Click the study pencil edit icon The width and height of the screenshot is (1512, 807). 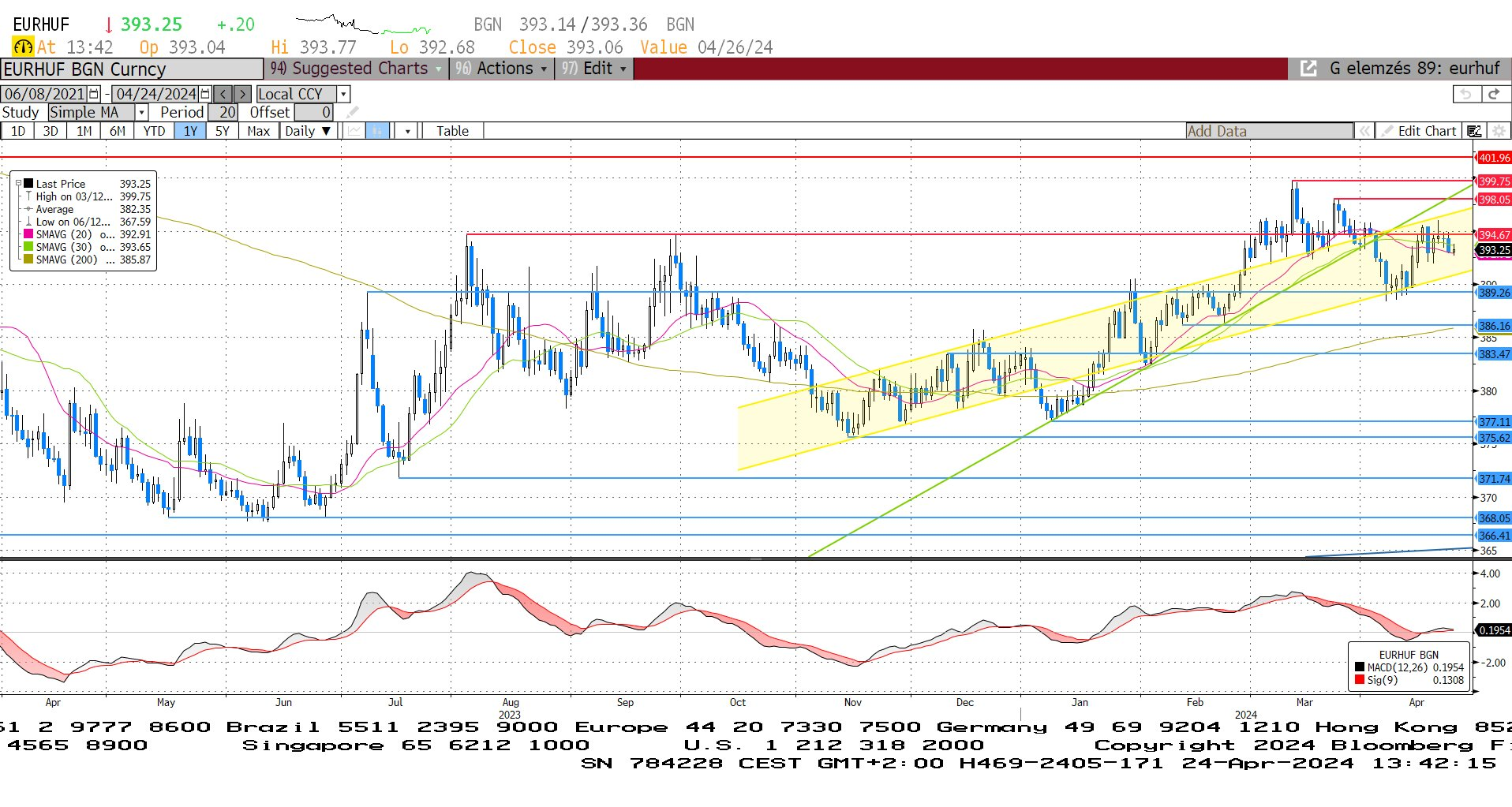352,112
